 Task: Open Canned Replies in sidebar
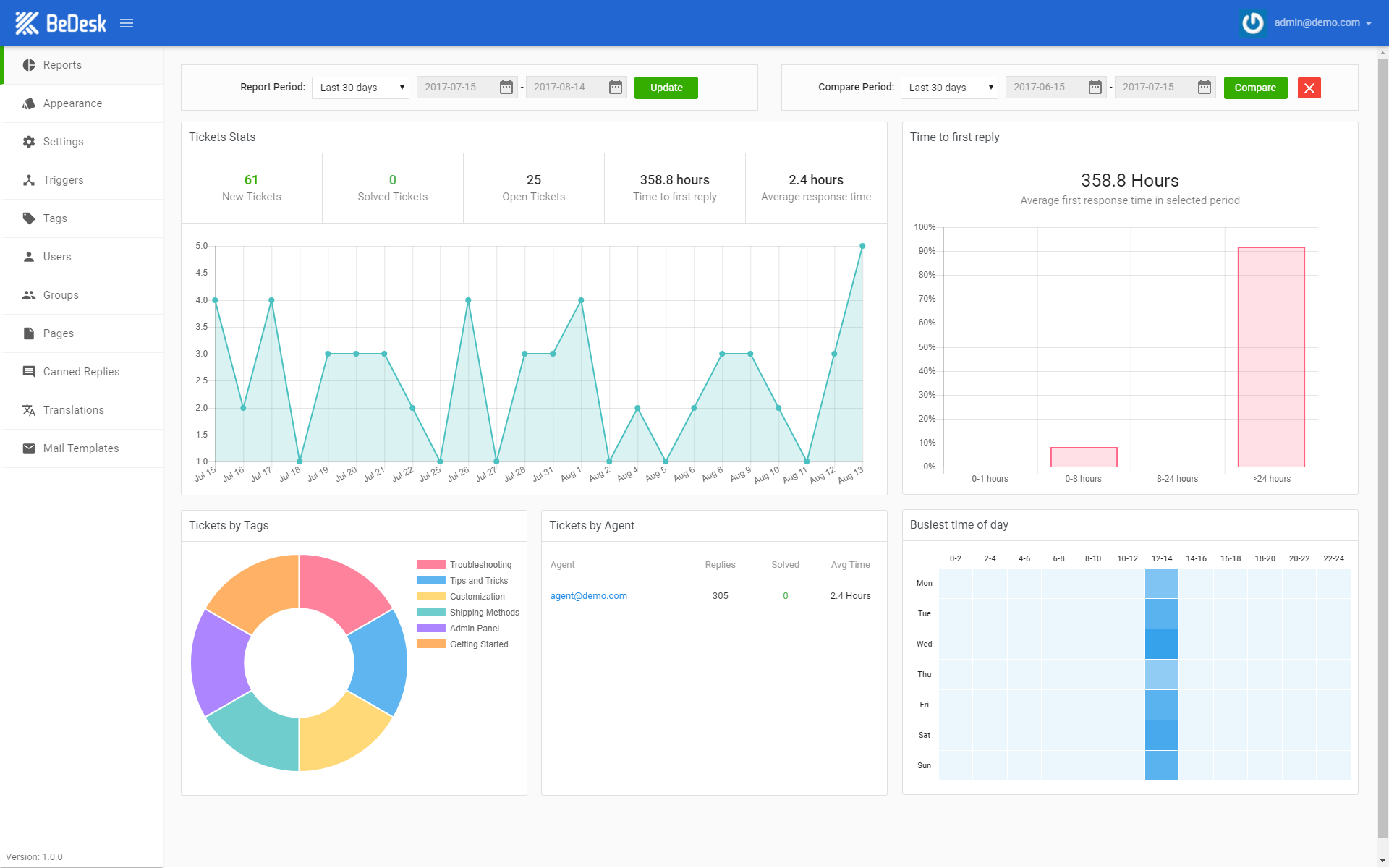pos(81,372)
